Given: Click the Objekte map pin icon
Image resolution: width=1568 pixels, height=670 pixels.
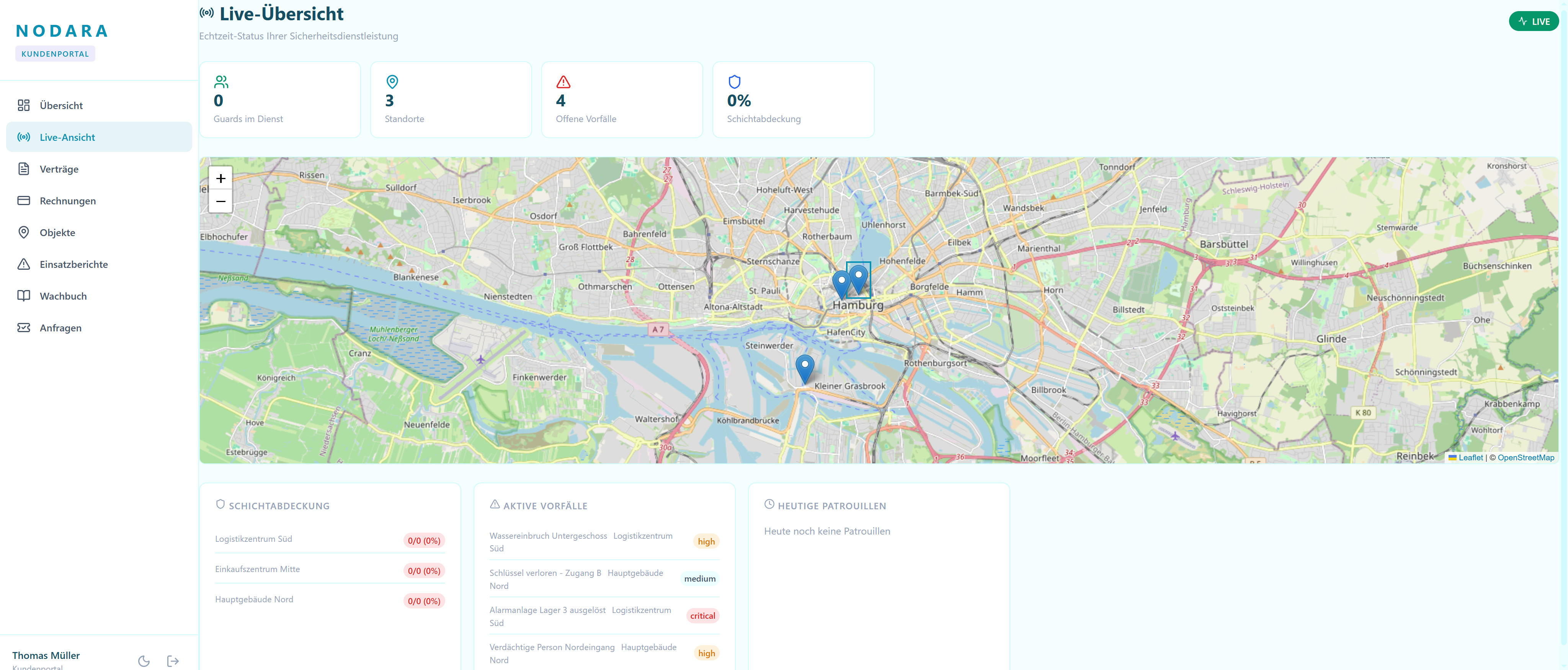Looking at the screenshot, I should [x=24, y=232].
